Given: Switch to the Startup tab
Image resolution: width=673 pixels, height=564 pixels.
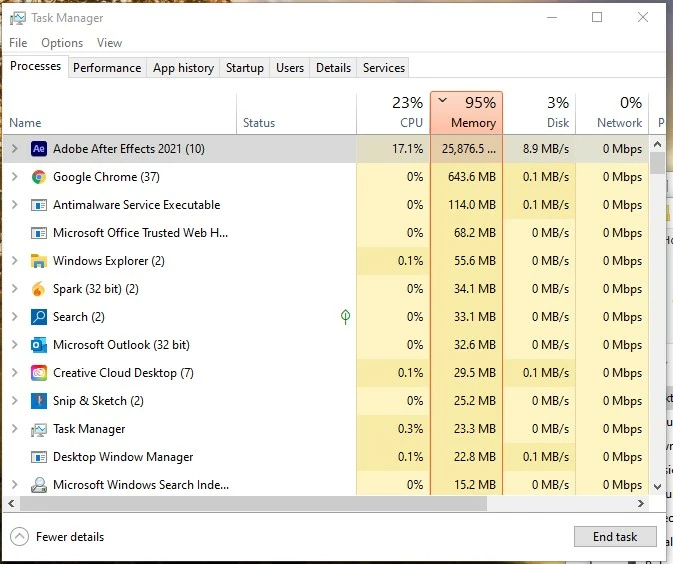Looking at the screenshot, I should [245, 68].
